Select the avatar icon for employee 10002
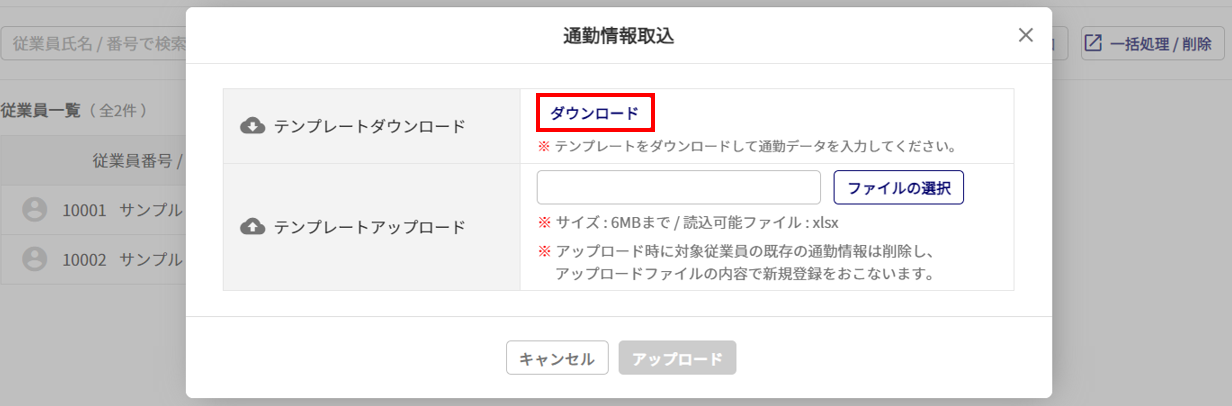The height and width of the screenshot is (406, 1232). coord(35,259)
